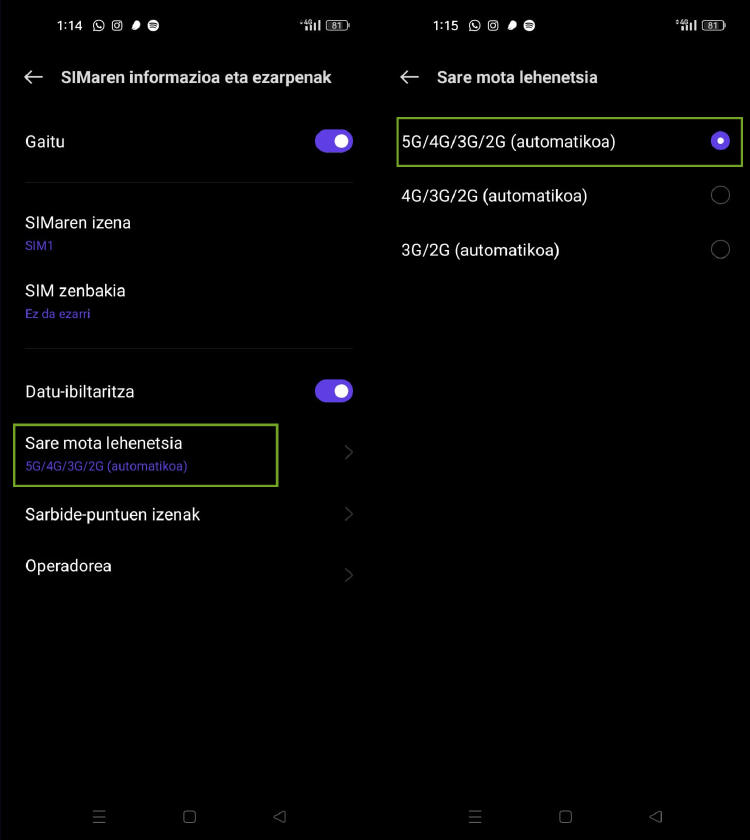Tap the back triangle in navigation bar
The width and height of the screenshot is (750, 840).
coord(279,816)
